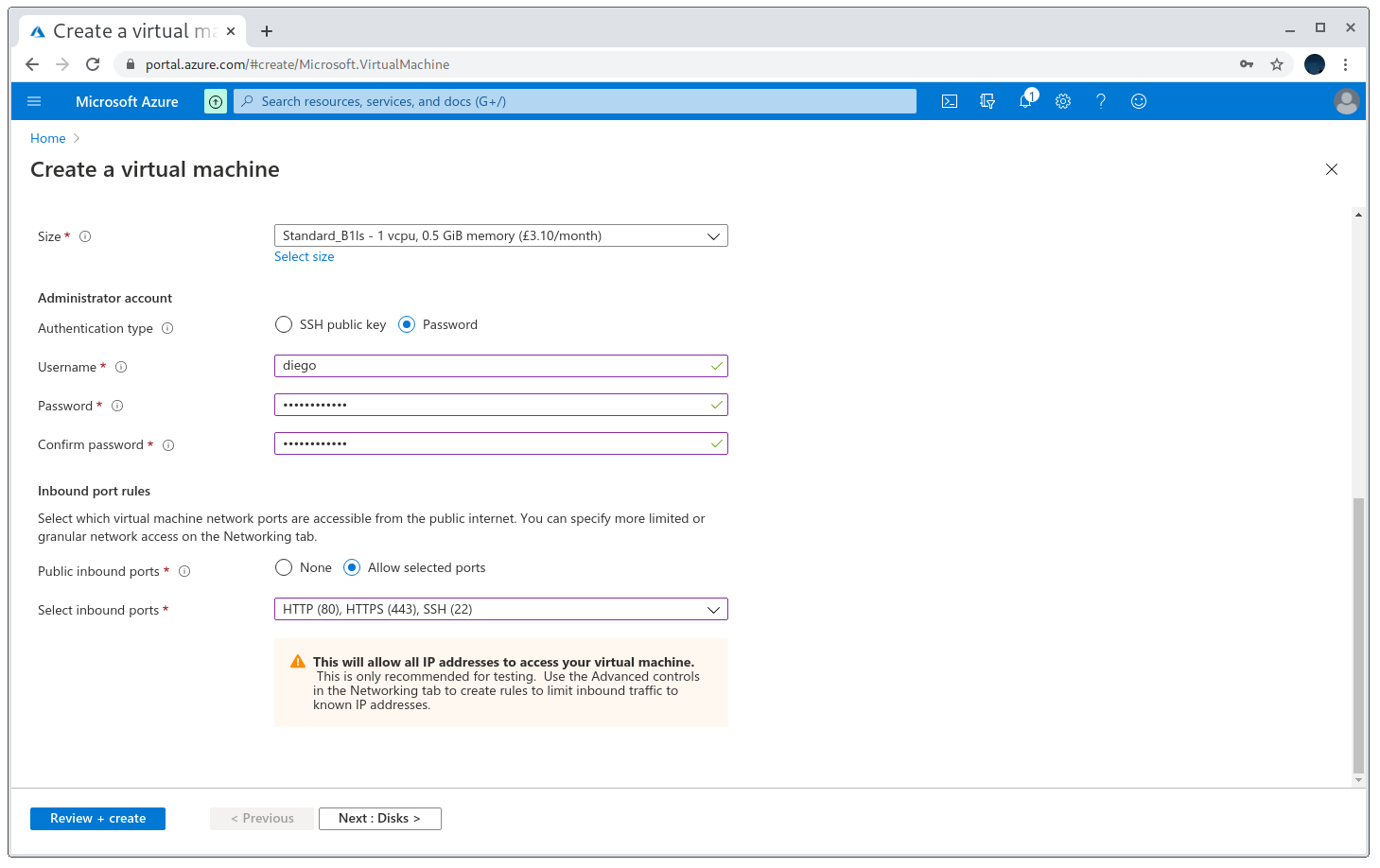Show info tooltip for Size
Viewport: 1380px width, 868px height.
point(85,236)
